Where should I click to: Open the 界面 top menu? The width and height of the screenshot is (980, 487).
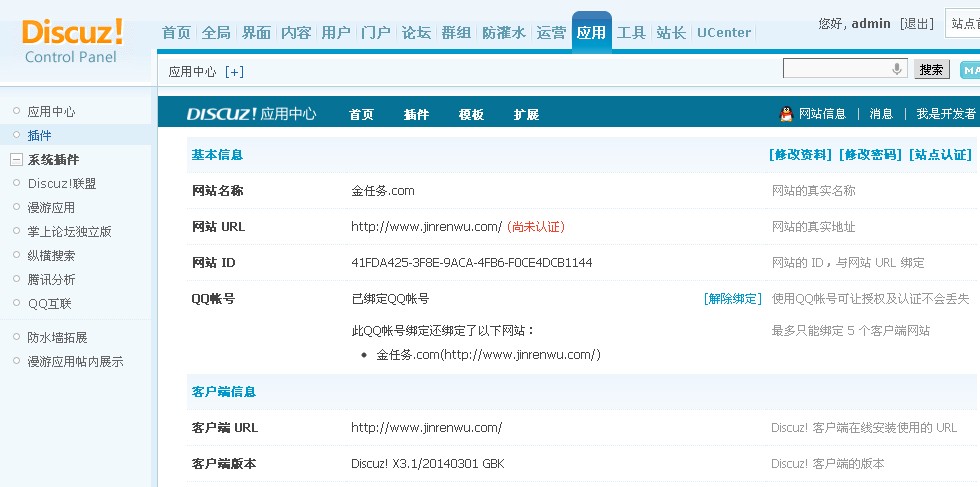(x=256, y=33)
